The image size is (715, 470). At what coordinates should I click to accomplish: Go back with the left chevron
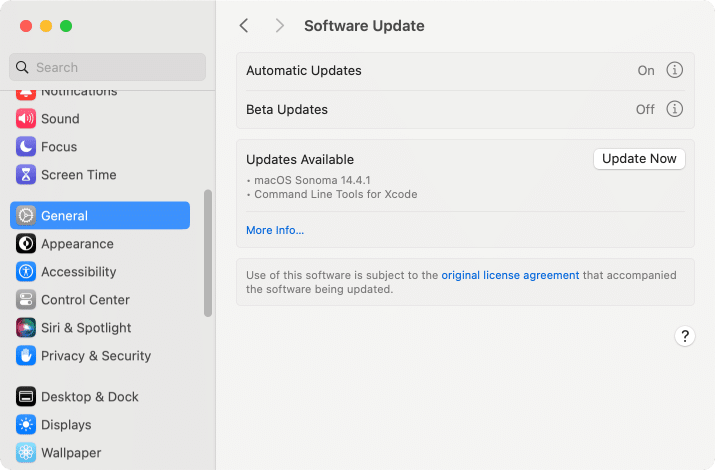coord(244,26)
